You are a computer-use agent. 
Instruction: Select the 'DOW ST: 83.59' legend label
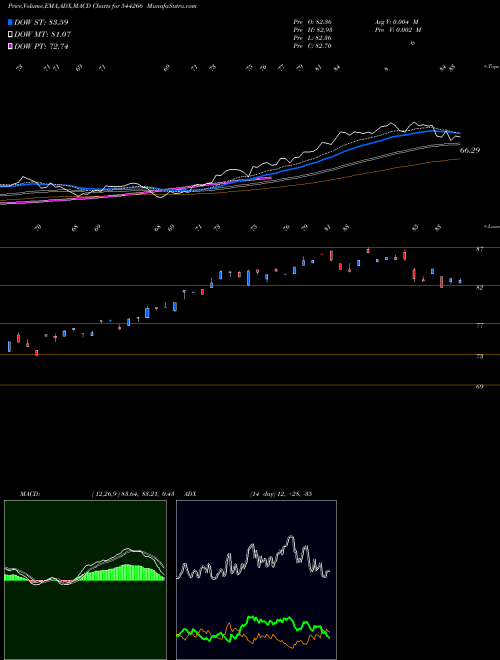coord(41,22)
